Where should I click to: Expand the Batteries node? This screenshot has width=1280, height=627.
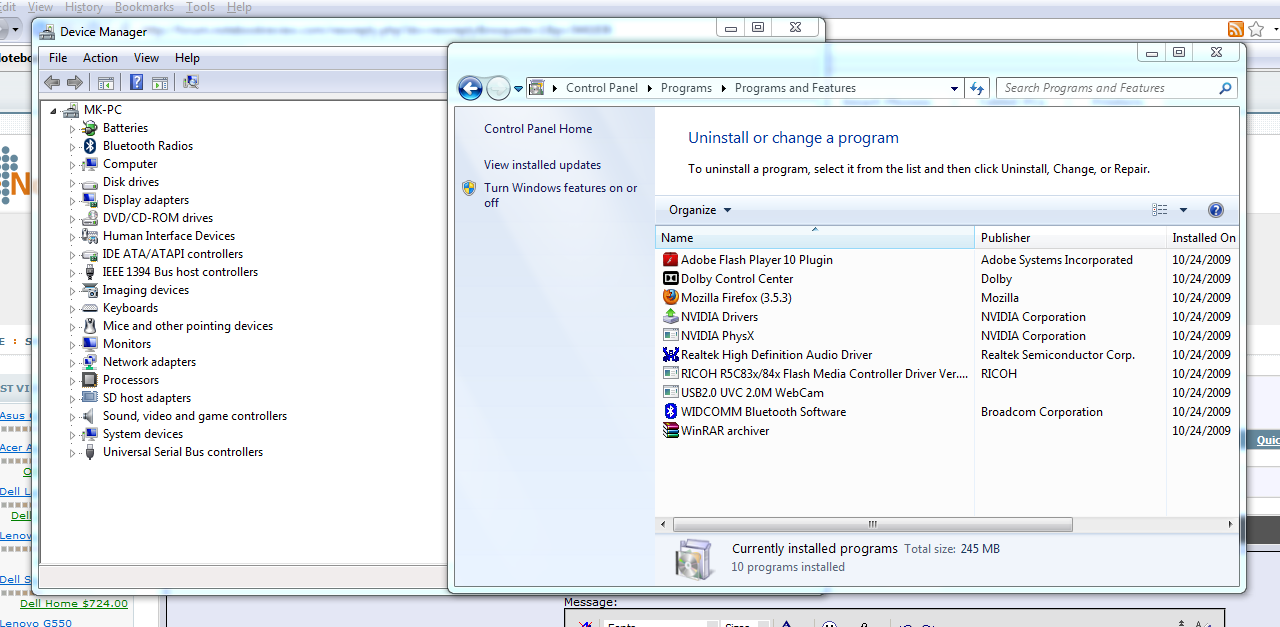coord(72,129)
